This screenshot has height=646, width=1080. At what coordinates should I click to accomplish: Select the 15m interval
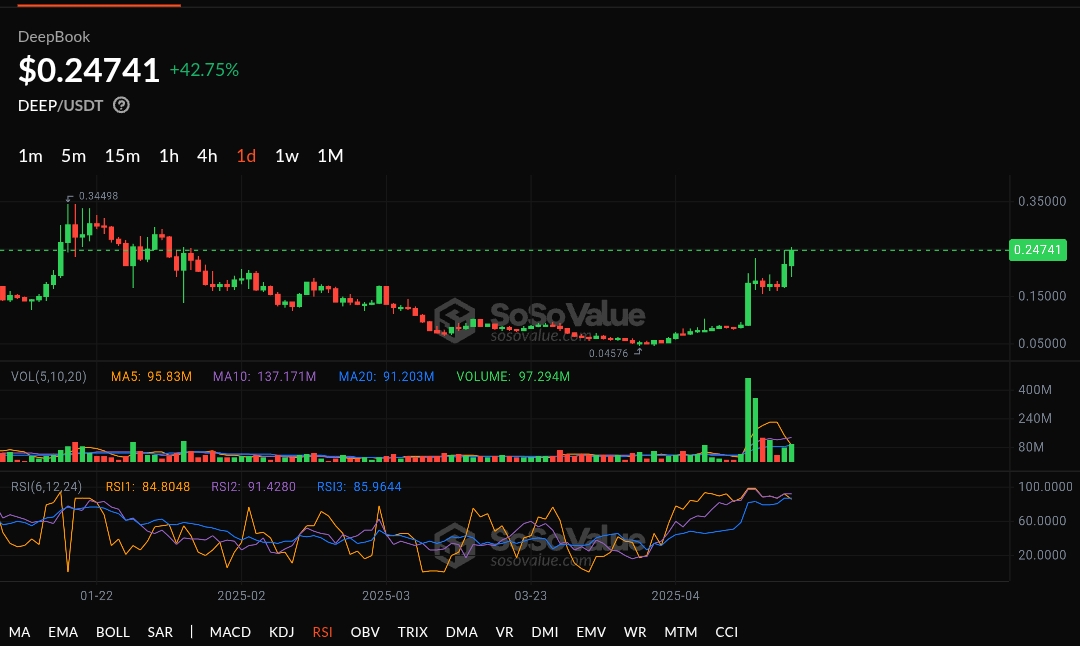[x=123, y=156]
